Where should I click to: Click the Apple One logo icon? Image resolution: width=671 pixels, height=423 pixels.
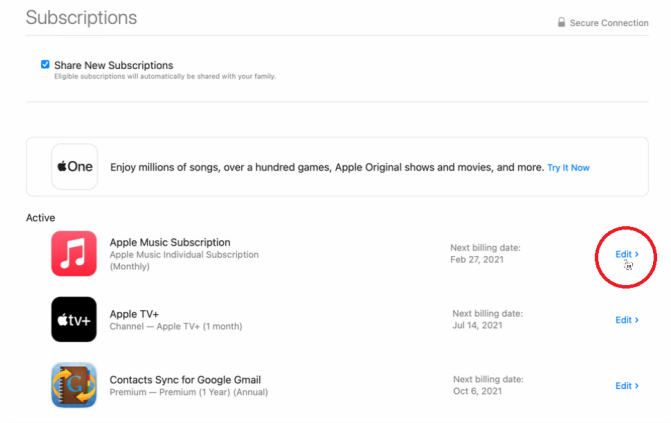point(75,167)
